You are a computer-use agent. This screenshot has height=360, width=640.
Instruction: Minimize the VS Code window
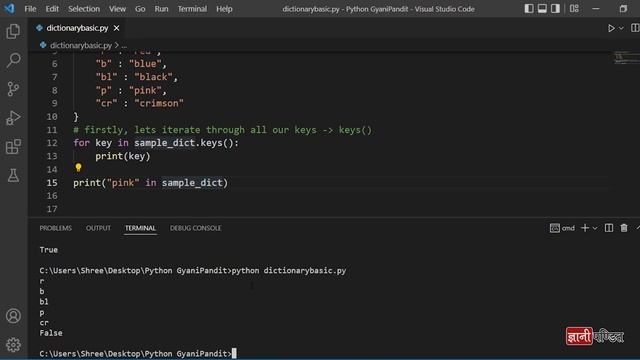point(596,9)
